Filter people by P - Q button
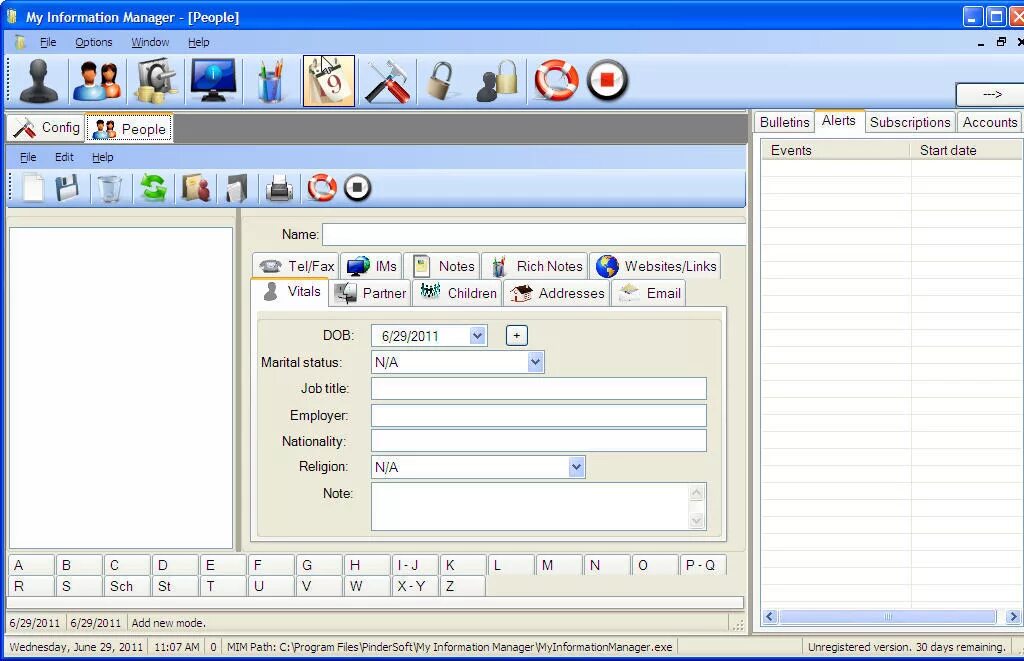 [x=703, y=565]
